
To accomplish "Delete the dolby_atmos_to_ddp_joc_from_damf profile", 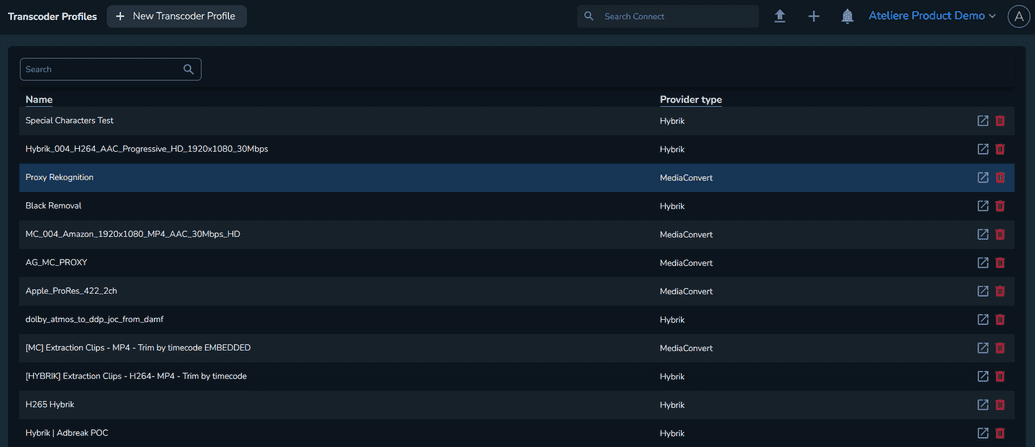I will tap(1000, 320).
